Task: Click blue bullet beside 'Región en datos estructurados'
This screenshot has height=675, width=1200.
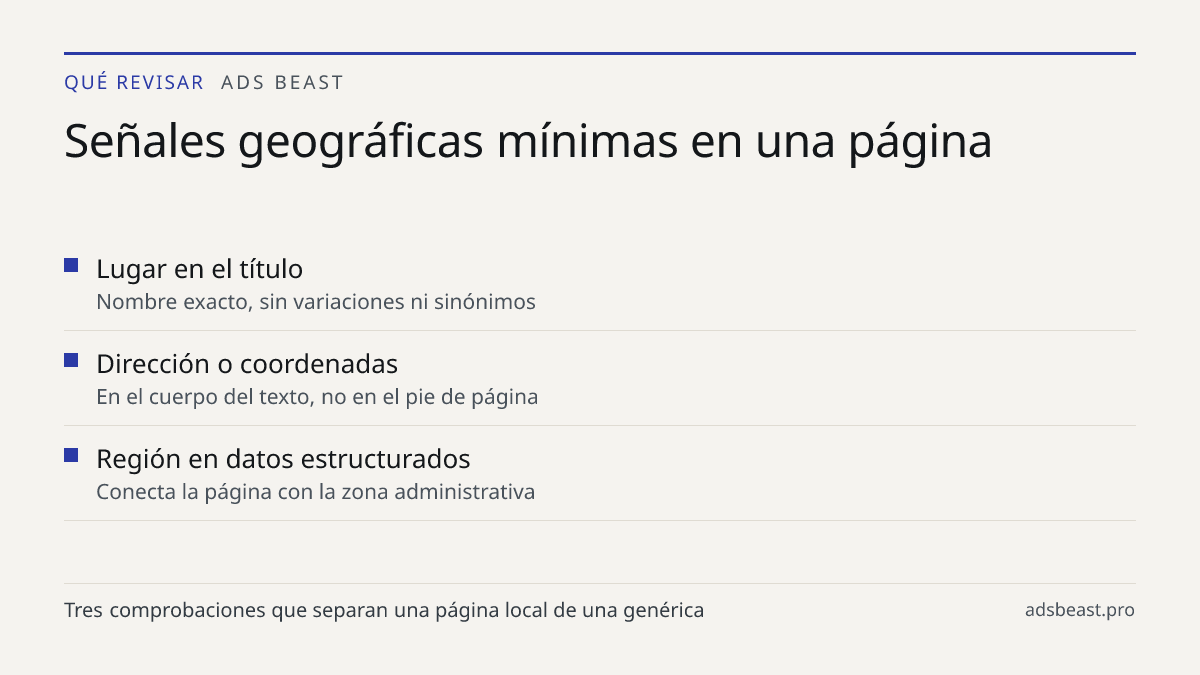Action: pos(71,455)
